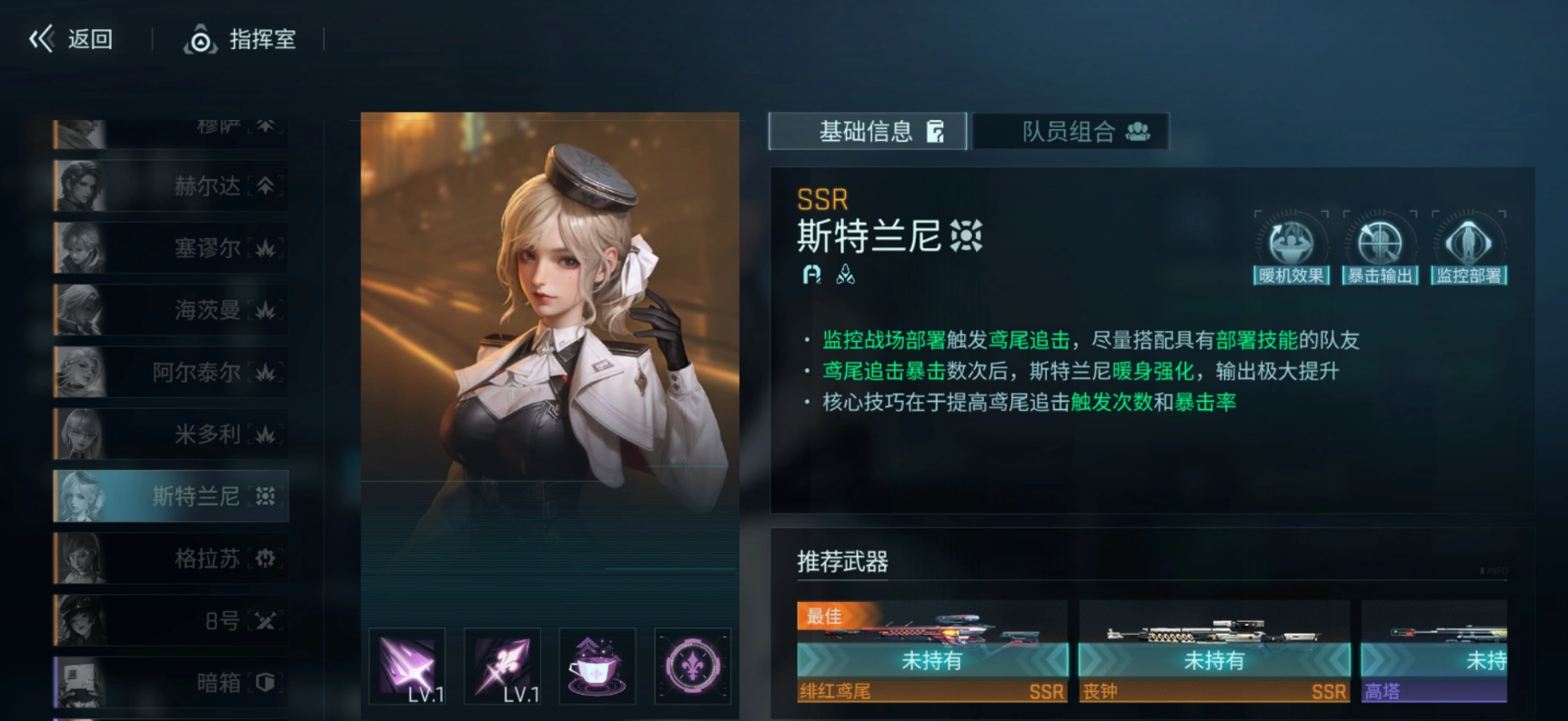The height and width of the screenshot is (721, 1568).
Task: Click the weapon type icon under 斯特兰尼
Action: coord(811,274)
